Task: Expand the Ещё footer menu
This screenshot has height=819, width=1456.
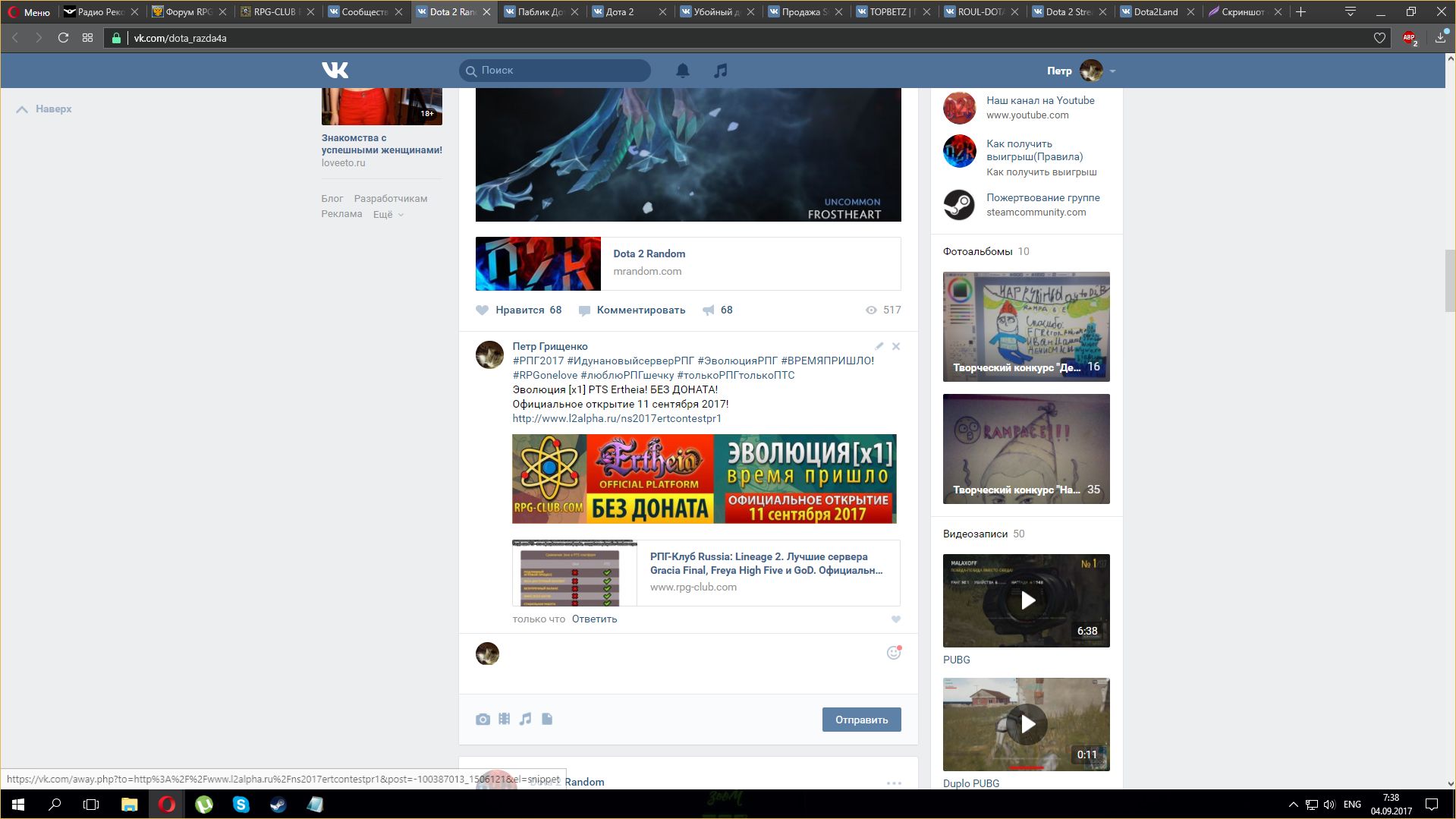Action: (x=388, y=214)
